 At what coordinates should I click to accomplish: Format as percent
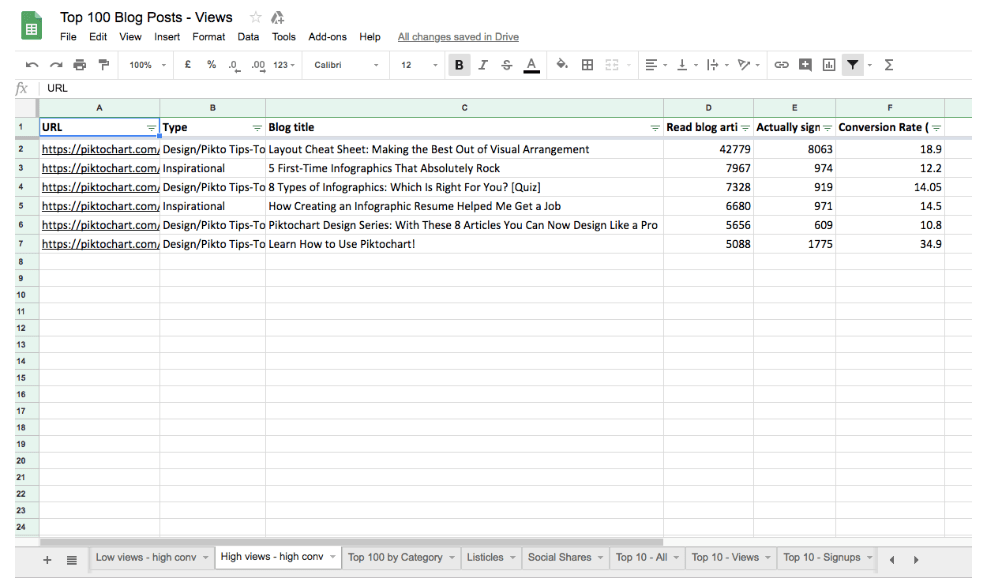coord(211,64)
